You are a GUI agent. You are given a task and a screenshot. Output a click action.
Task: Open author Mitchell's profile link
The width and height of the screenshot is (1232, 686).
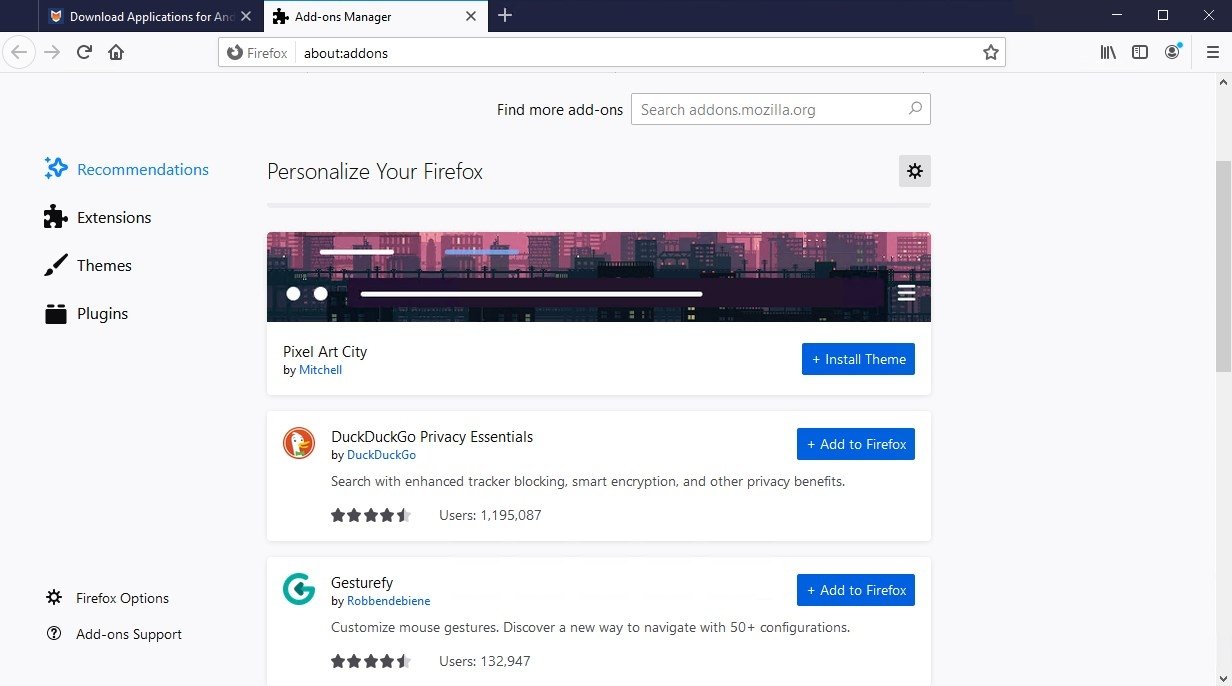click(320, 370)
